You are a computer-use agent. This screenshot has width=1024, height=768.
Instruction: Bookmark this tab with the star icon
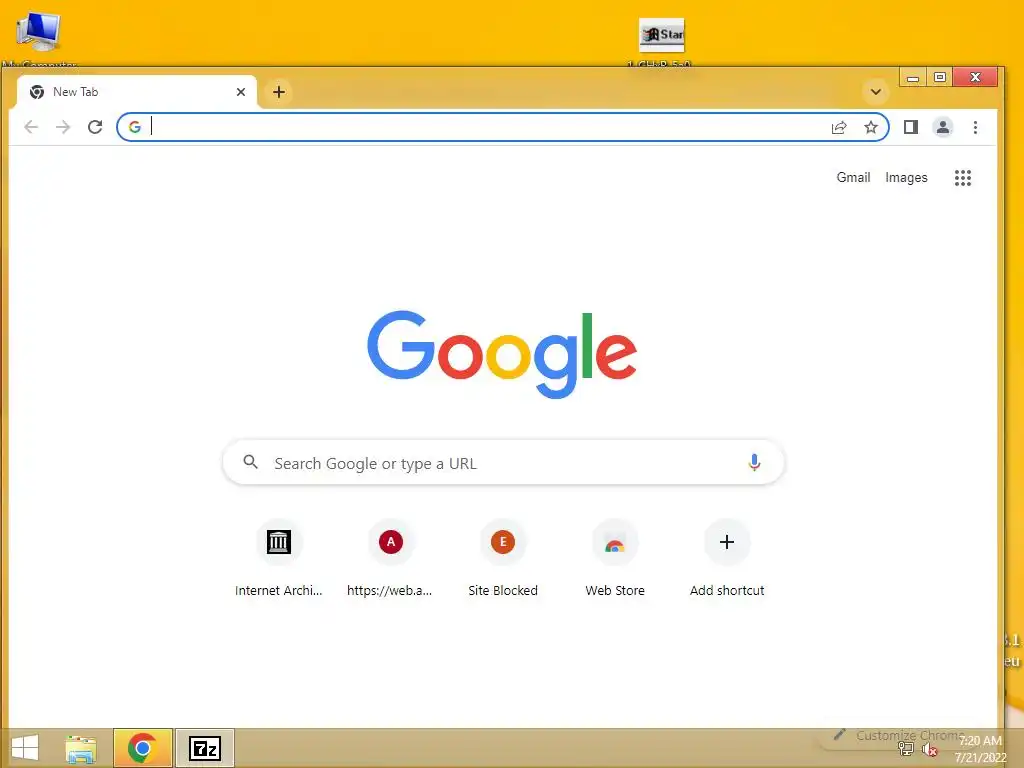(871, 127)
